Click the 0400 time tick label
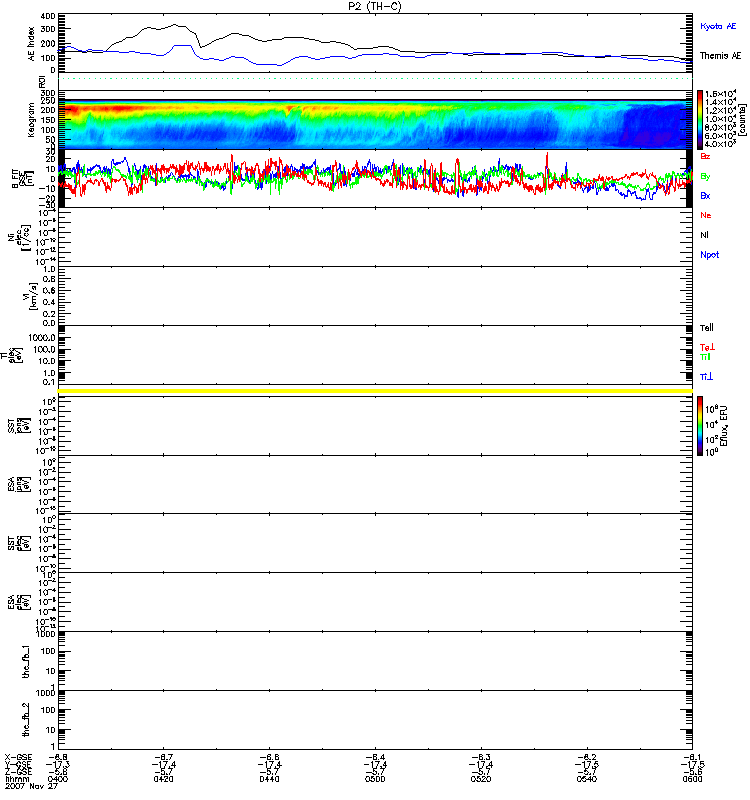Screen dimensions: 750x800 (x=58, y=779)
